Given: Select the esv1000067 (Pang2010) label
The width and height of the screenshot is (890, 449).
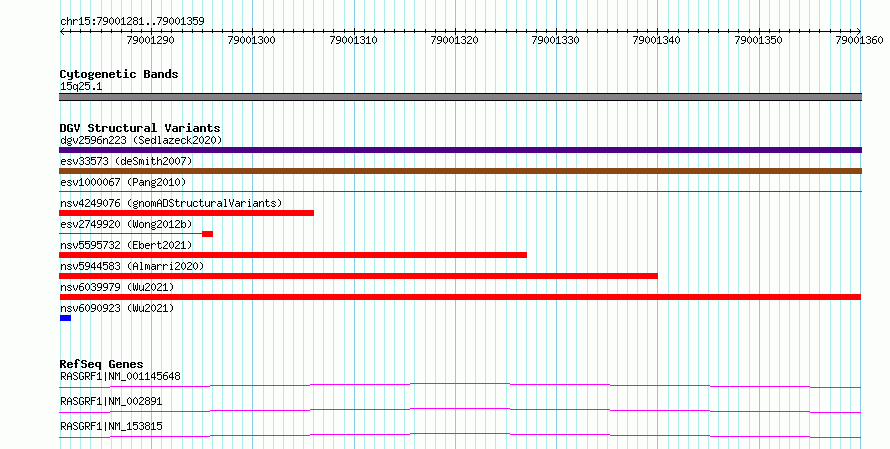Looking at the screenshot, I should pyautogui.click(x=123, y=182).
